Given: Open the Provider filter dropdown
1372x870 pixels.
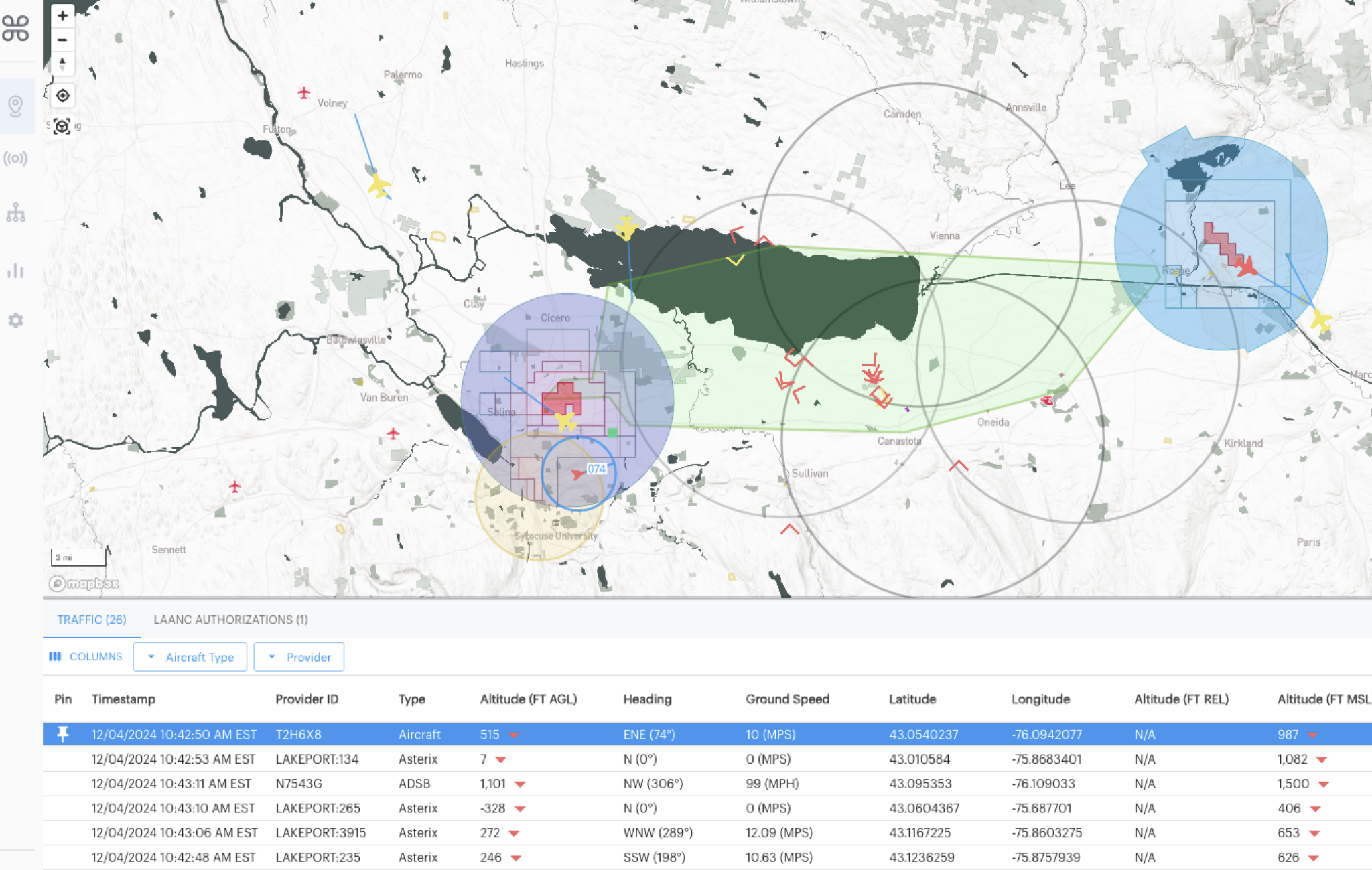Looking at the screenshot, I should coord(299,657).
